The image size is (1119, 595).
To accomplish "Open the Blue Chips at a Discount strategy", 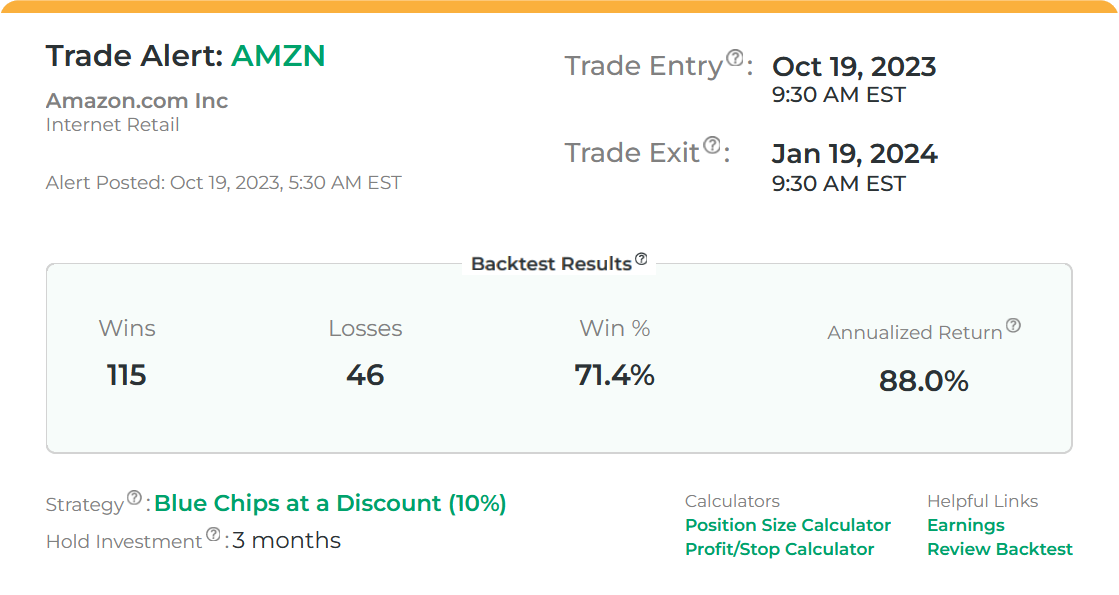I will coord(329,503).
